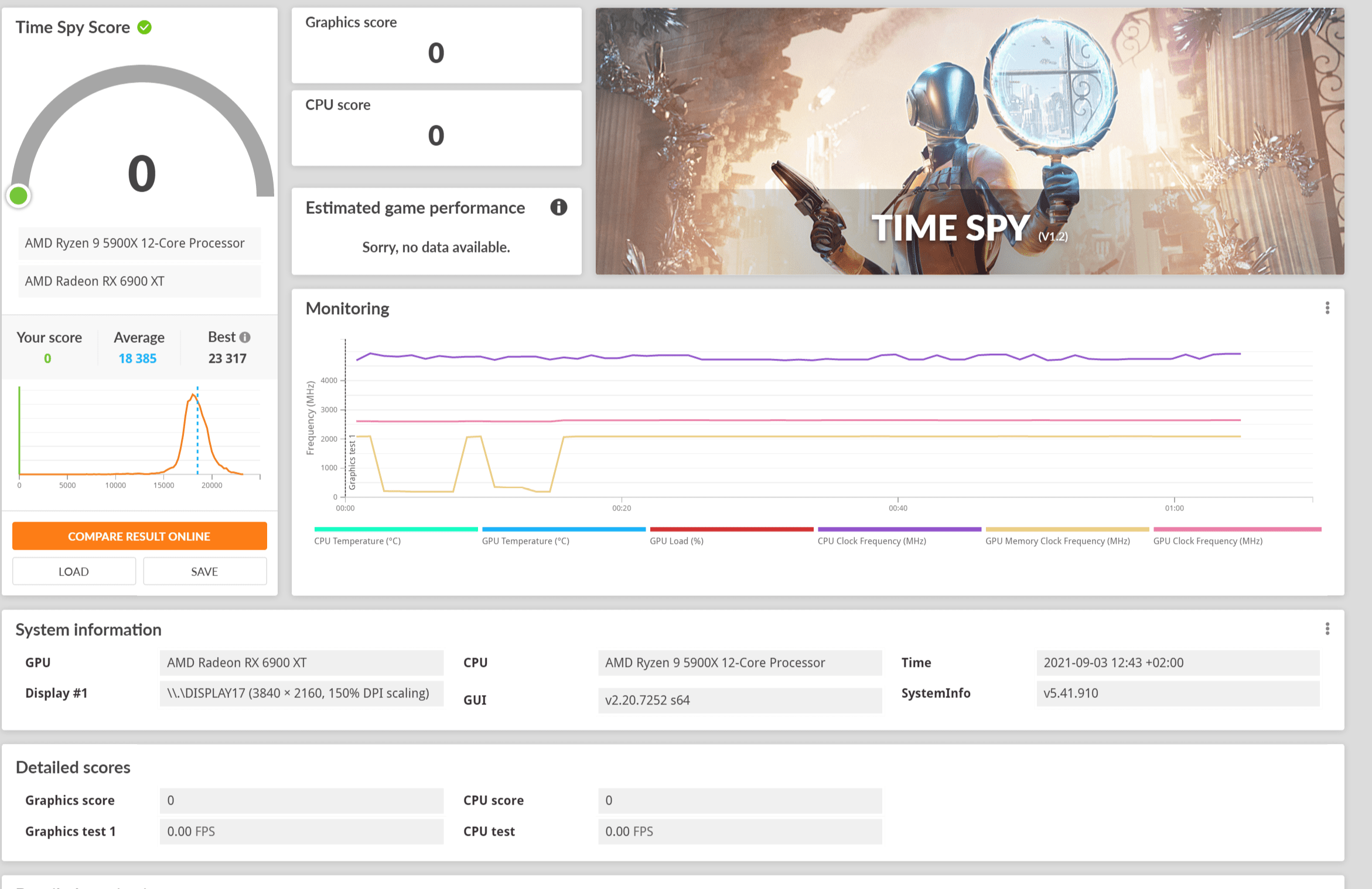
Task: Open Estimated game performance info icon
Action: 558,207
